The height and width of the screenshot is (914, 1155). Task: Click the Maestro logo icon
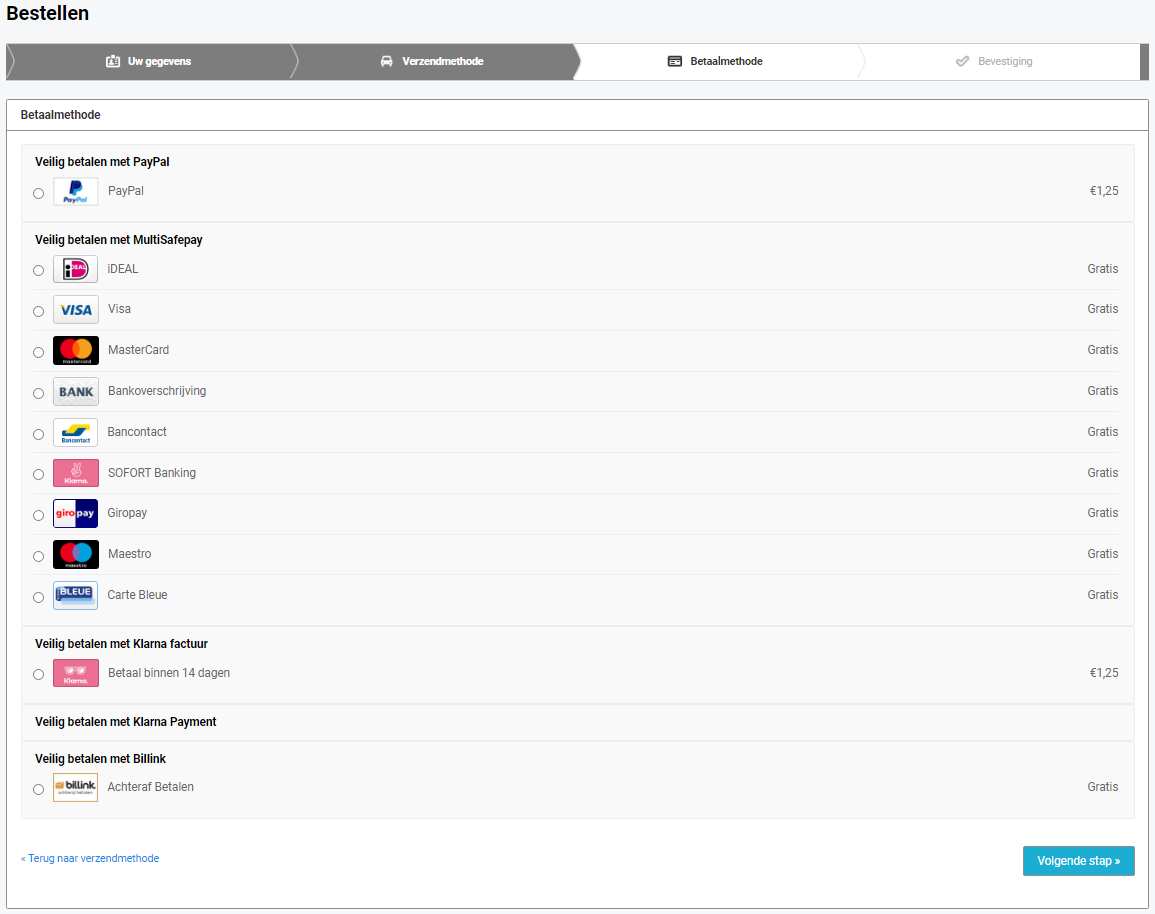[76, 555]
